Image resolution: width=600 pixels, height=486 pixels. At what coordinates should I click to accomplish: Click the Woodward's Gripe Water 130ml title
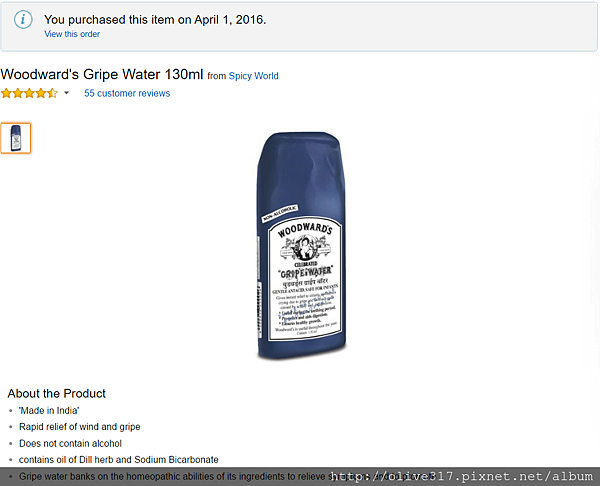[x=102, y=74]
